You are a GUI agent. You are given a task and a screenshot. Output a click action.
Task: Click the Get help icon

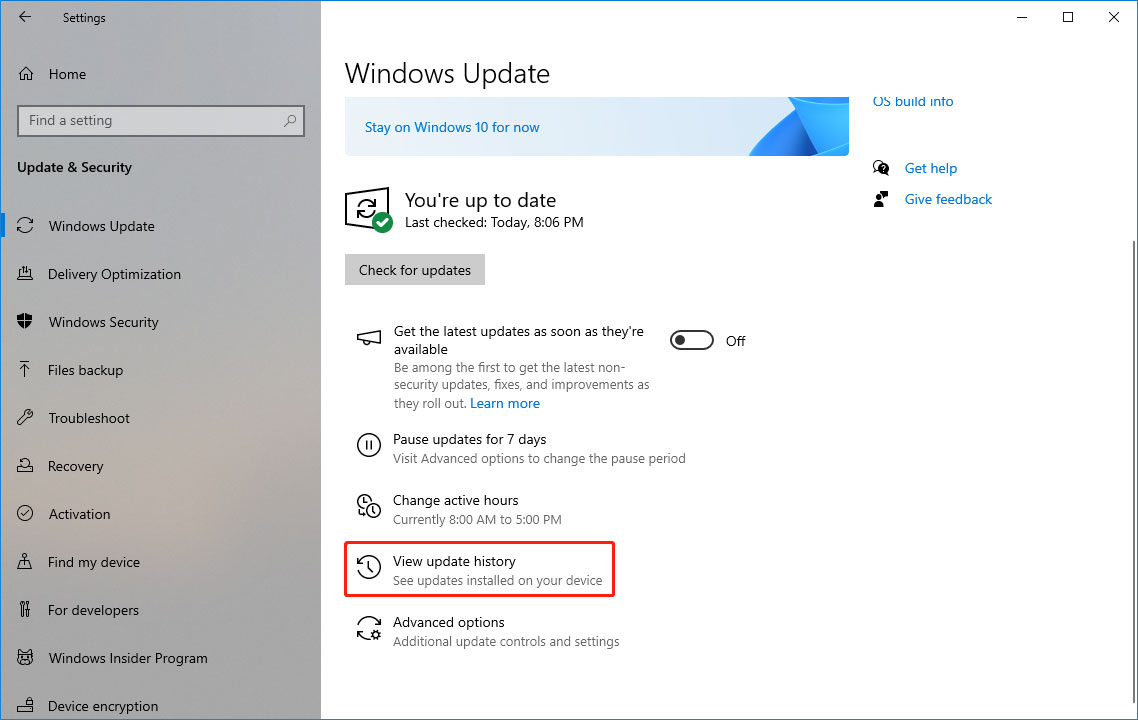click(881, 168)
